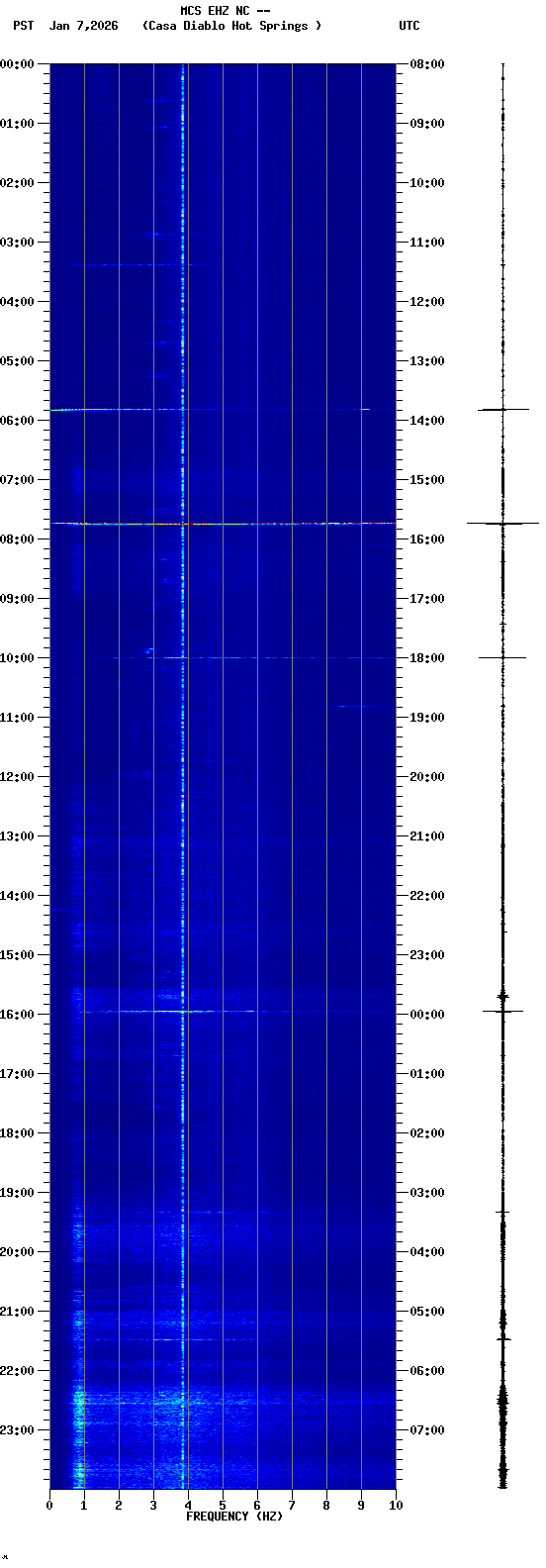Click the 09:00 PST time label

(17, 599)
